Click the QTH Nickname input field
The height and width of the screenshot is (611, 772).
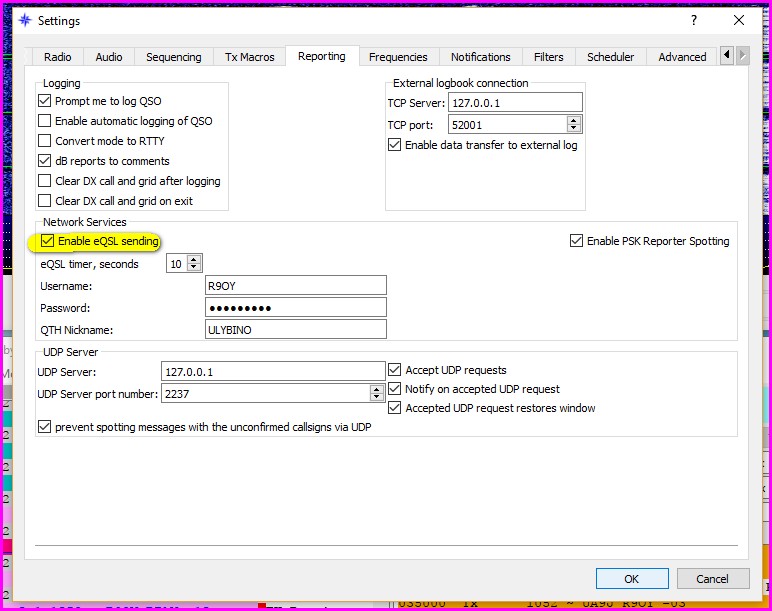(295, 330)
